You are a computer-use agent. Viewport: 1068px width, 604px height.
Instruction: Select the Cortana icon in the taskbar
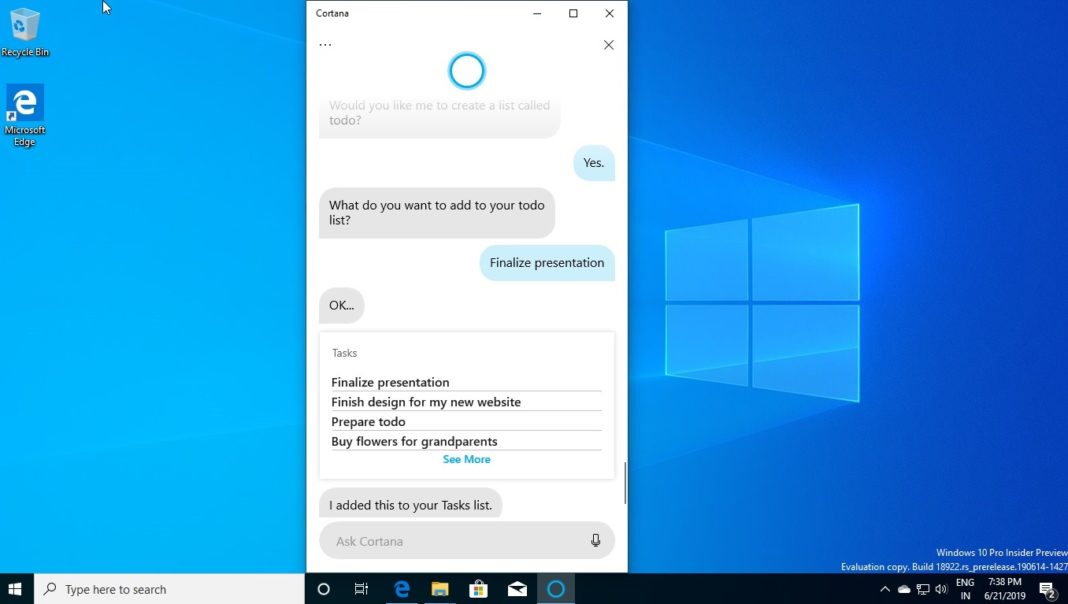tap(556, 588)
